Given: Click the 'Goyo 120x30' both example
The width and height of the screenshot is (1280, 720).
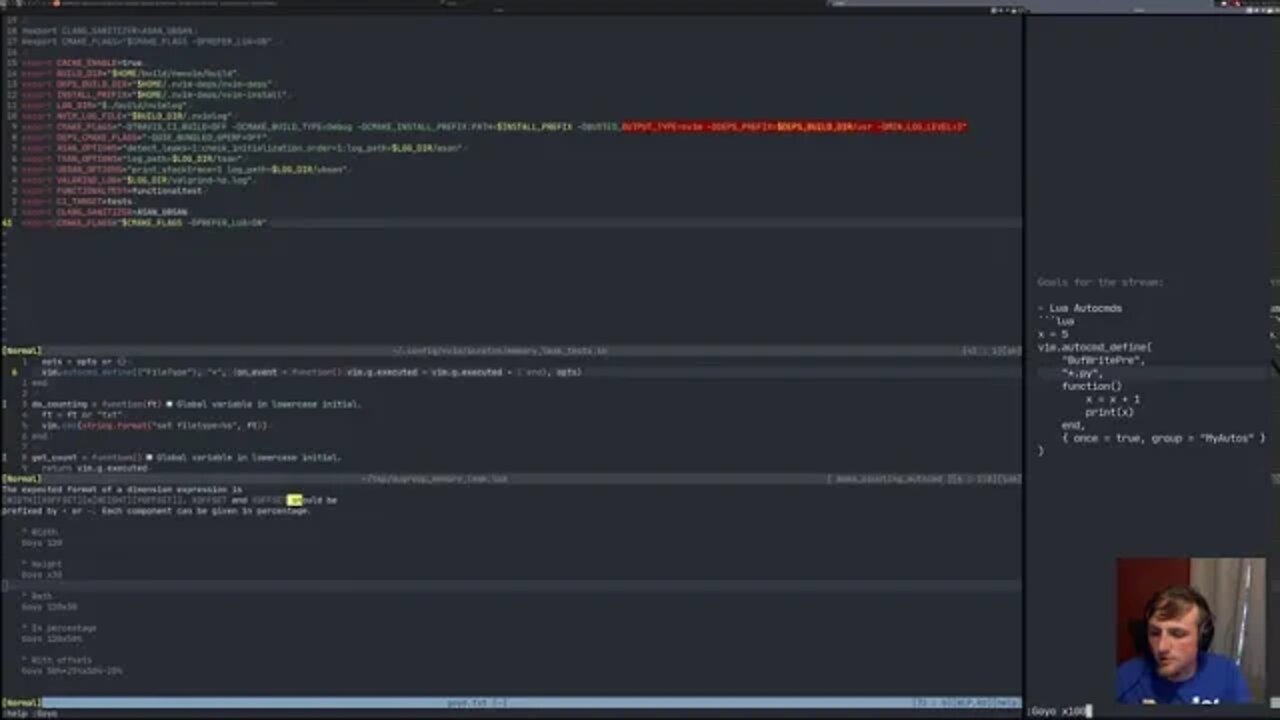Looking at the screenshot, I should [x=49, y=607].
